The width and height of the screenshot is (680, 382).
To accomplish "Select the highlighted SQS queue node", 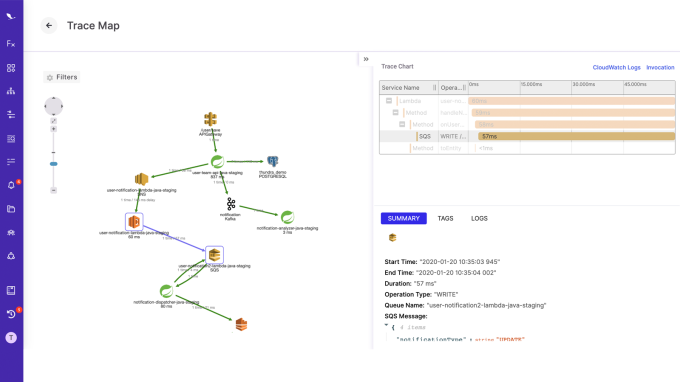I will pyautogui.click(x=214, y=255).
